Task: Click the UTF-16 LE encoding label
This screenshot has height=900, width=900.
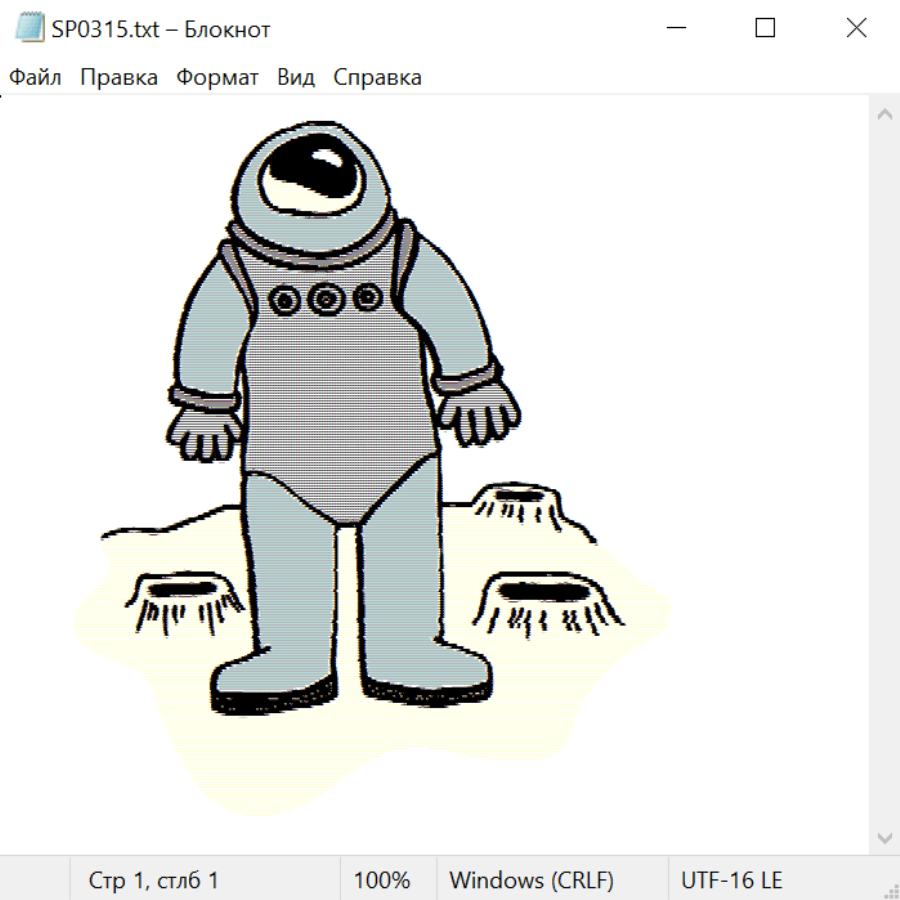Action: [x=731, y=881]
